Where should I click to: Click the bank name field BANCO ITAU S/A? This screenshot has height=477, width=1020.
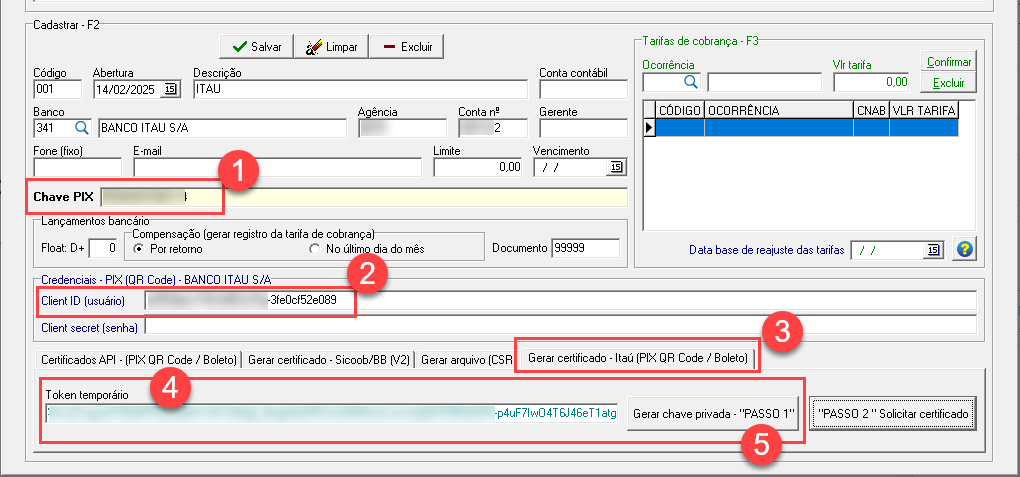pos(222,128)
